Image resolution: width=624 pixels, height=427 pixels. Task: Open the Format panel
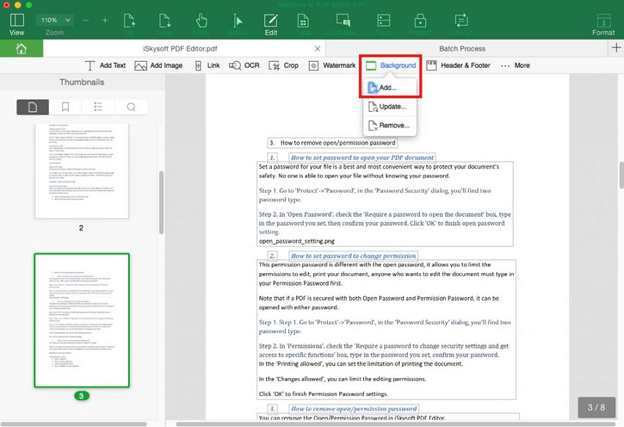pyautogui.click(x=603, y=24)
